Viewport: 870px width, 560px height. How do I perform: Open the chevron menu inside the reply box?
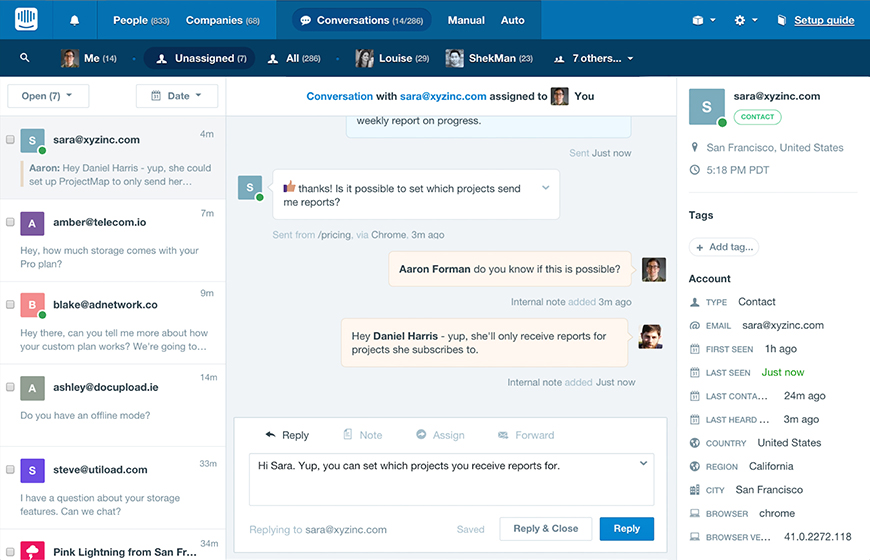click(643, 463)
